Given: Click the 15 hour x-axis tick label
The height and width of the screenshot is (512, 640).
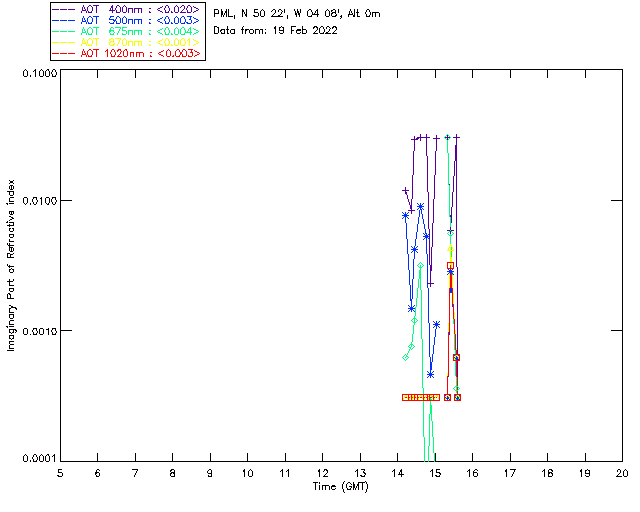Looking at the screenshot, I should (435, 474).
